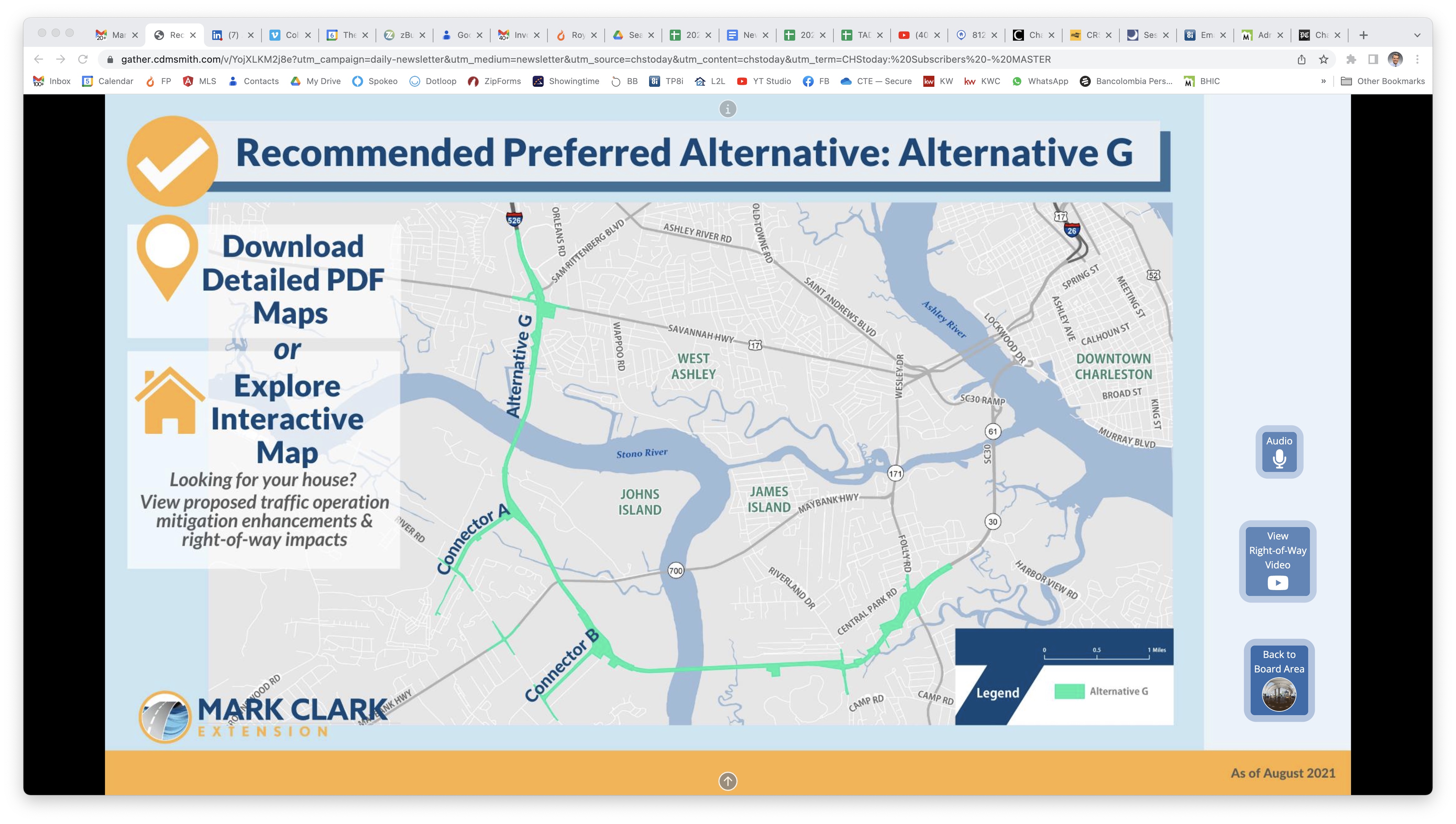
Task: Open the FB bookmark
Action: pos(816,82)
